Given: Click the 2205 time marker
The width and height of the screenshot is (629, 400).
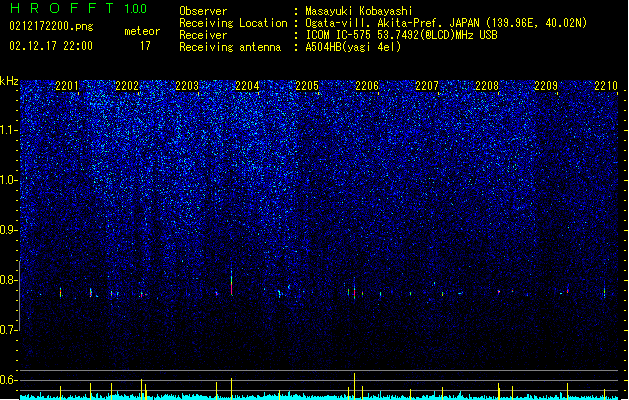Looking at the screenshot, I should 307,86.
